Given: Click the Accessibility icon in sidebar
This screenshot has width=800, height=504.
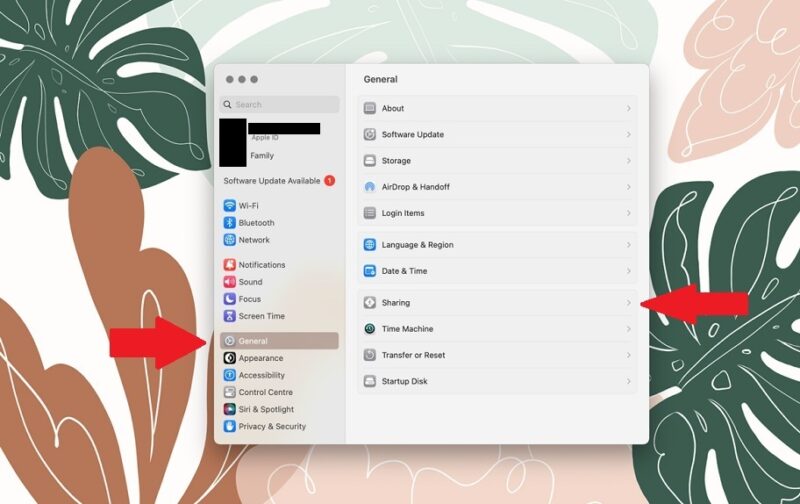Looking at the screenshot, I should point(230,375).
